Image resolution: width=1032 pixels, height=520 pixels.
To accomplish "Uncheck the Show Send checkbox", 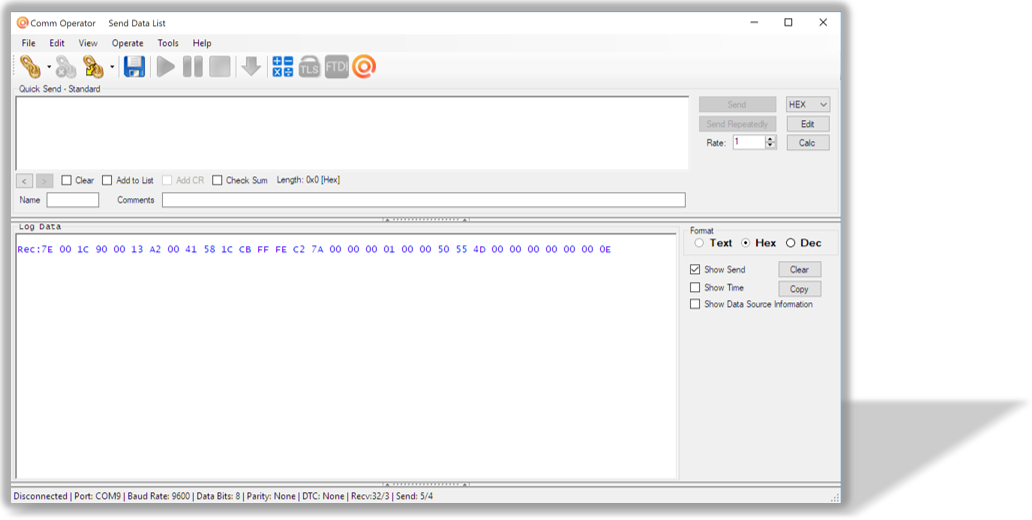I will point(695,269).
